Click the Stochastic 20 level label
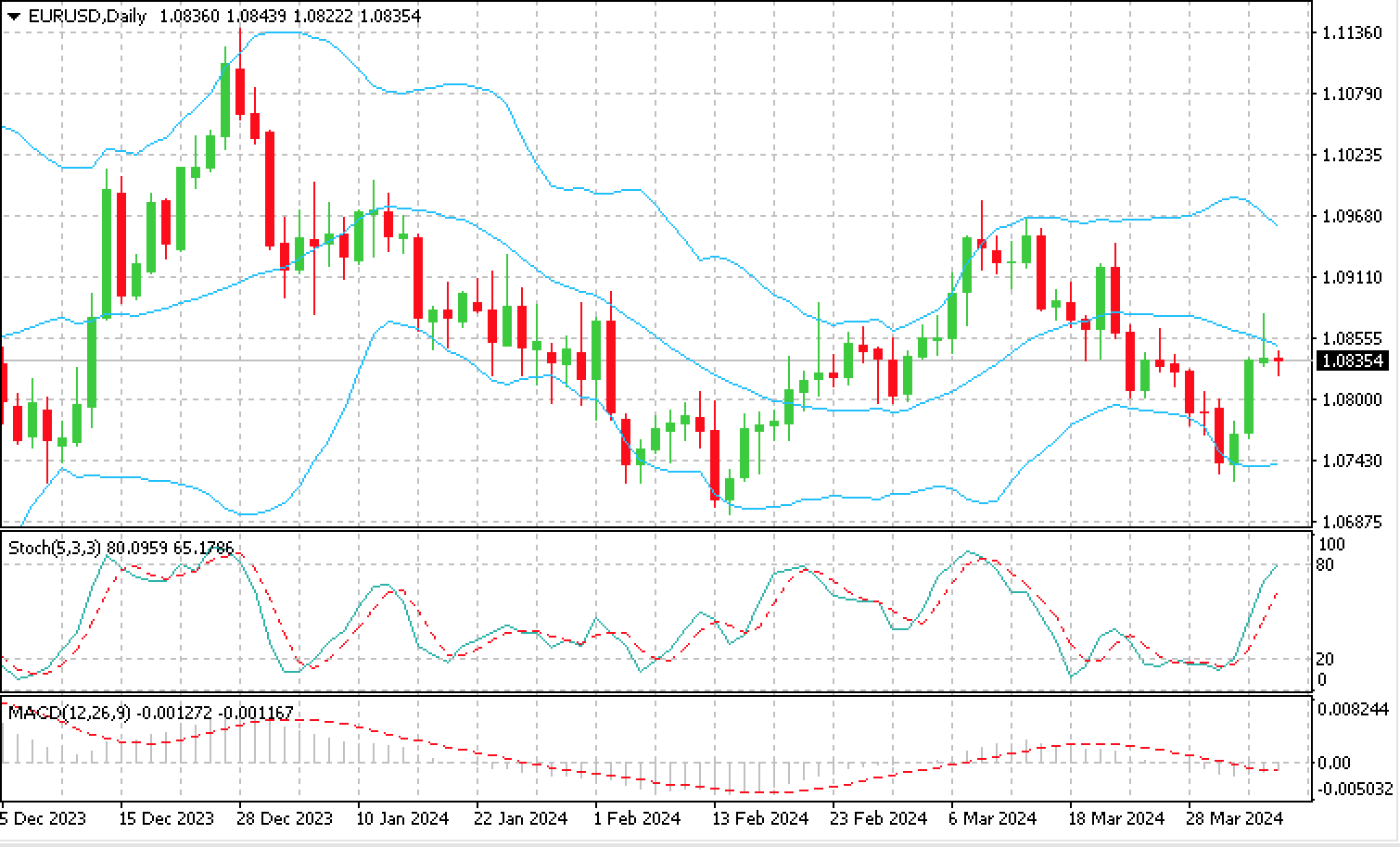 (1325, 659)
